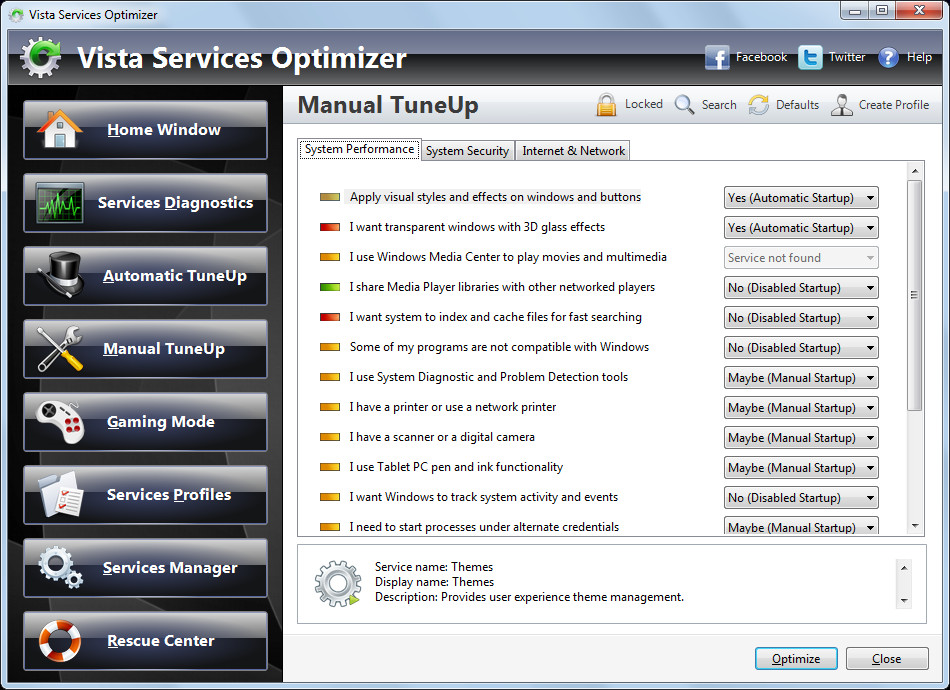Click 'Description: Provides user experience theme management' text
The image size is (950, 690).
tap(529, 597)
